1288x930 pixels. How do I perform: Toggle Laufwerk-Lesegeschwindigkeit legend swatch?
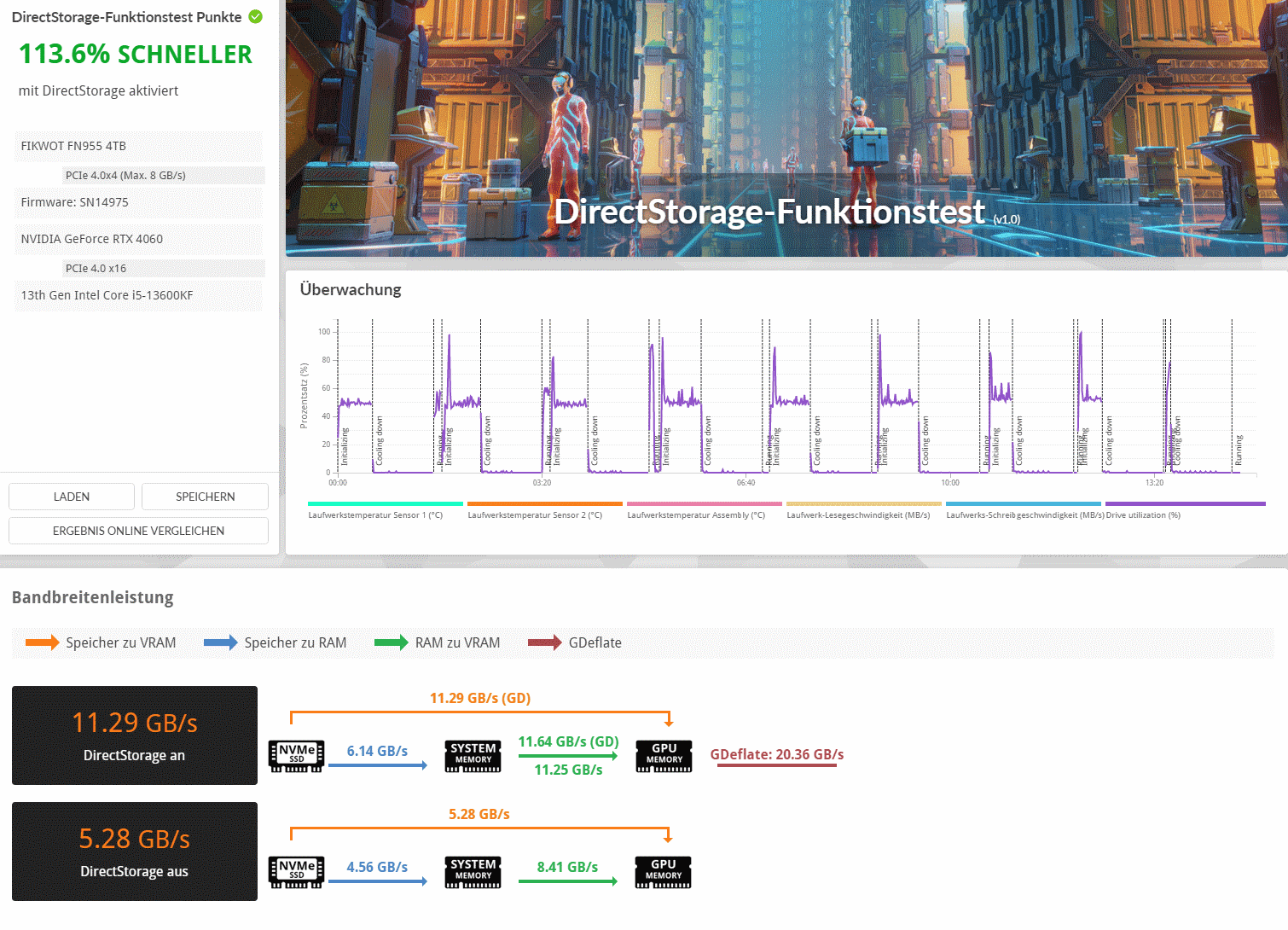pyautogui.click(x=864, y=504)
